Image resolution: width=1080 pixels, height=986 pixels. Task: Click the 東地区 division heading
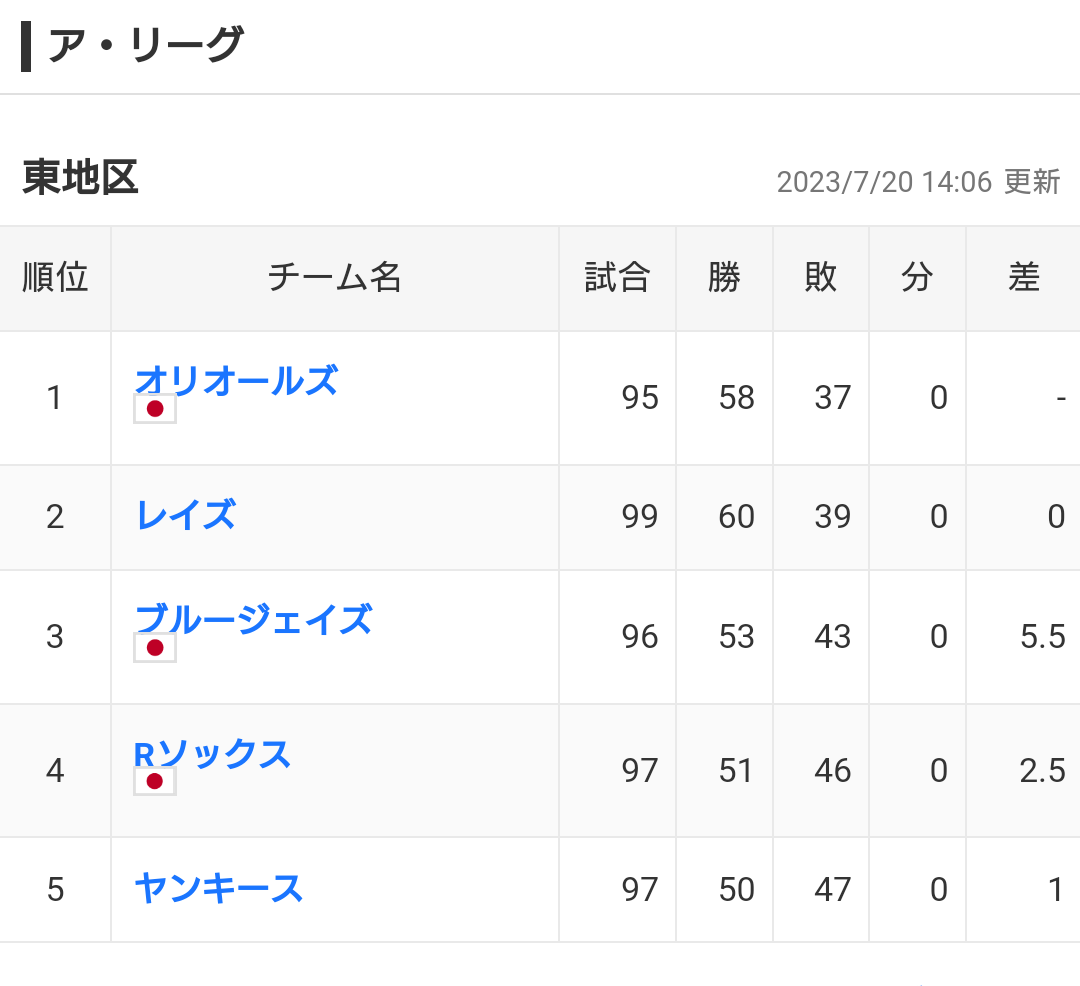pyautogui.click(x=81, y=178)
